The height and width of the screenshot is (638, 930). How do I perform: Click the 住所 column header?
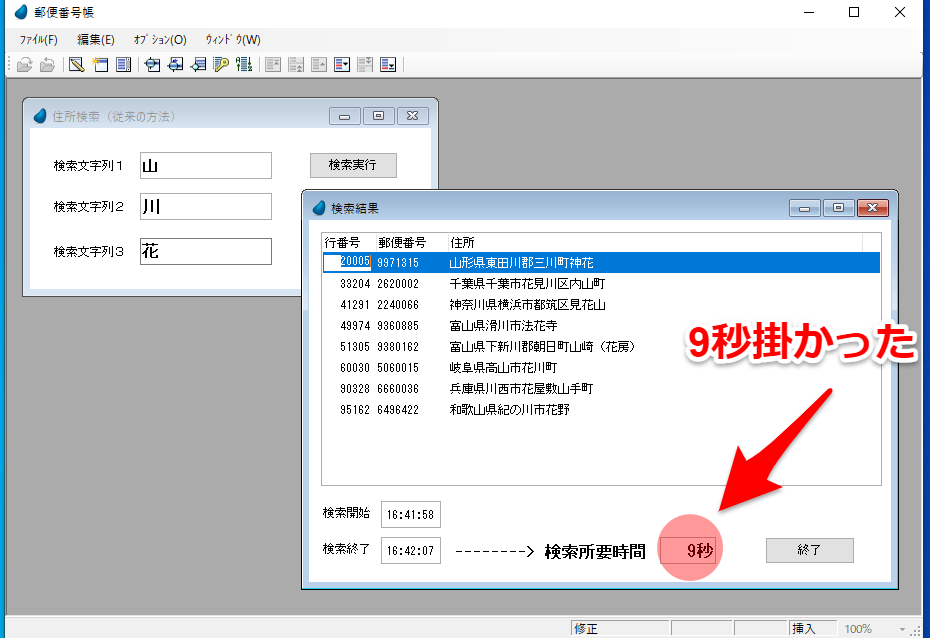[x=463, y=242]
